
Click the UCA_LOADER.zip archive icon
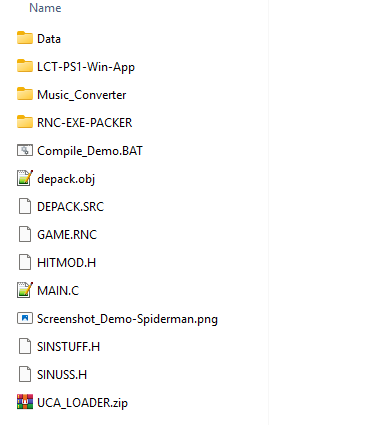click(x=25, y=402)
